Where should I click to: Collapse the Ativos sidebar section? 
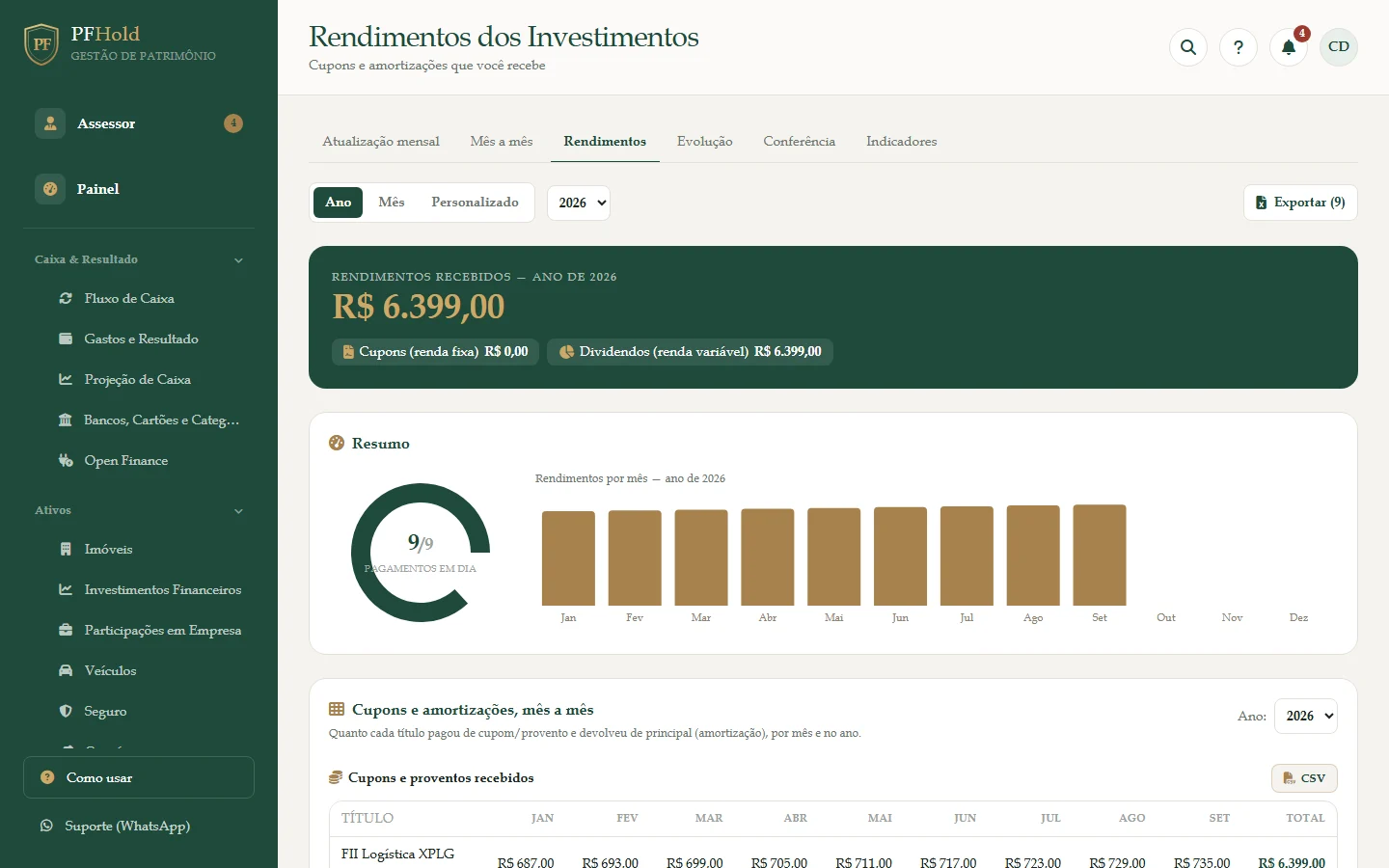(139, 510)
